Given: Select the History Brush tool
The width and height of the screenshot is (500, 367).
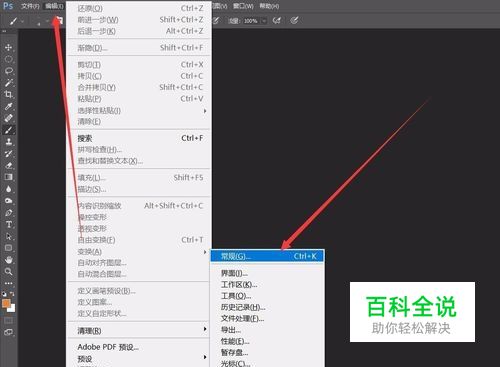Looking at the screenshot, I should click(9, 153).
